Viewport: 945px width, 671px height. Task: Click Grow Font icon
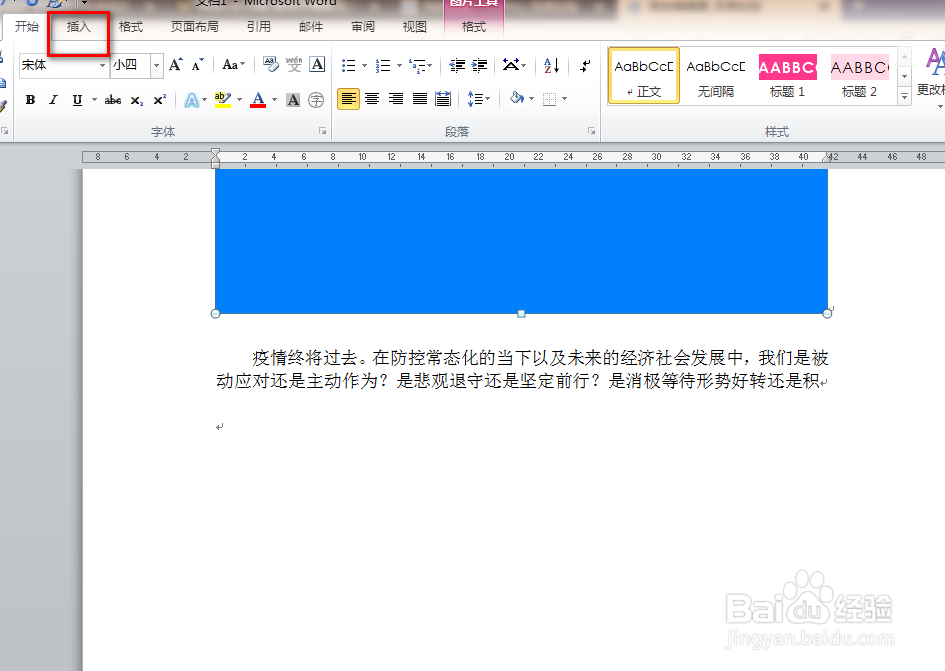pyautogui.click(x=175, y=65)
